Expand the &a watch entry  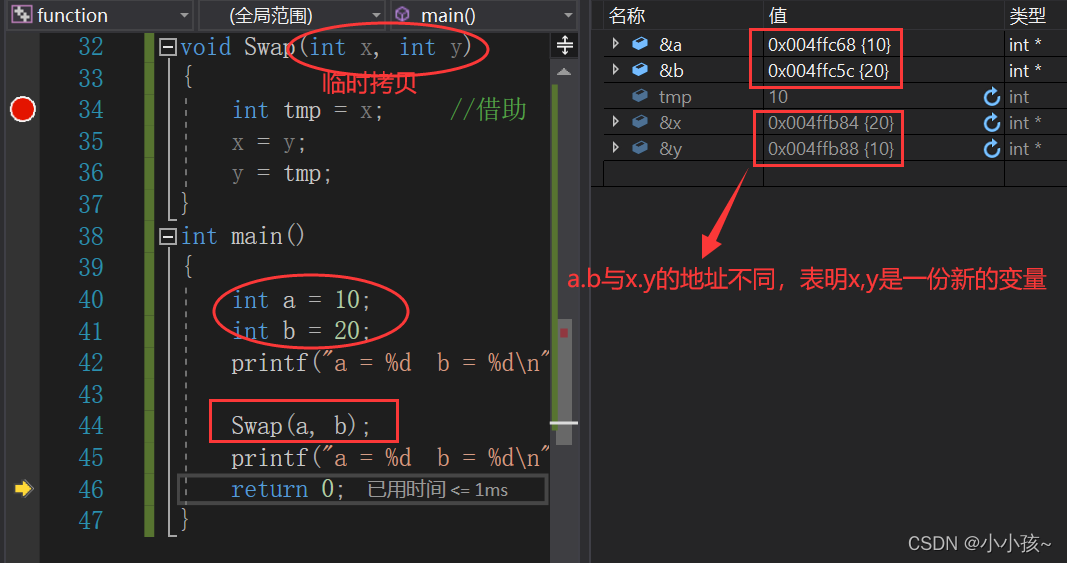(x=616, y=44)
